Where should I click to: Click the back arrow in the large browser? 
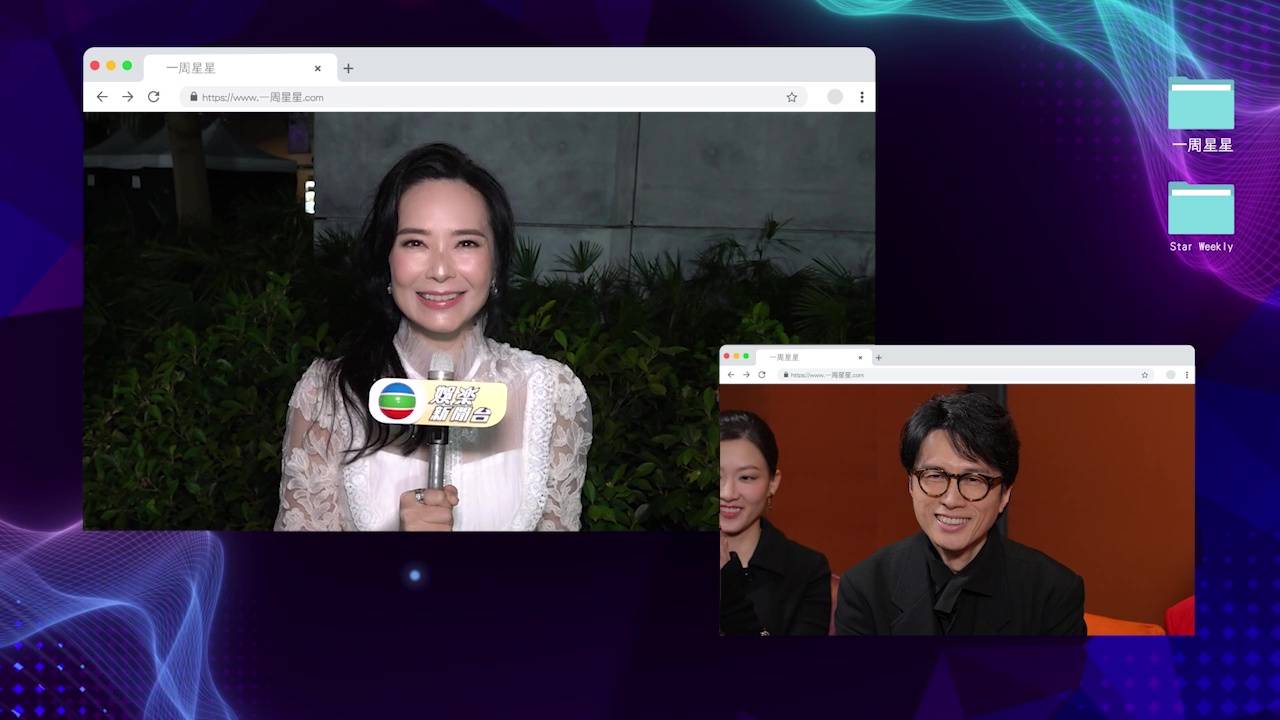point(102,97)
